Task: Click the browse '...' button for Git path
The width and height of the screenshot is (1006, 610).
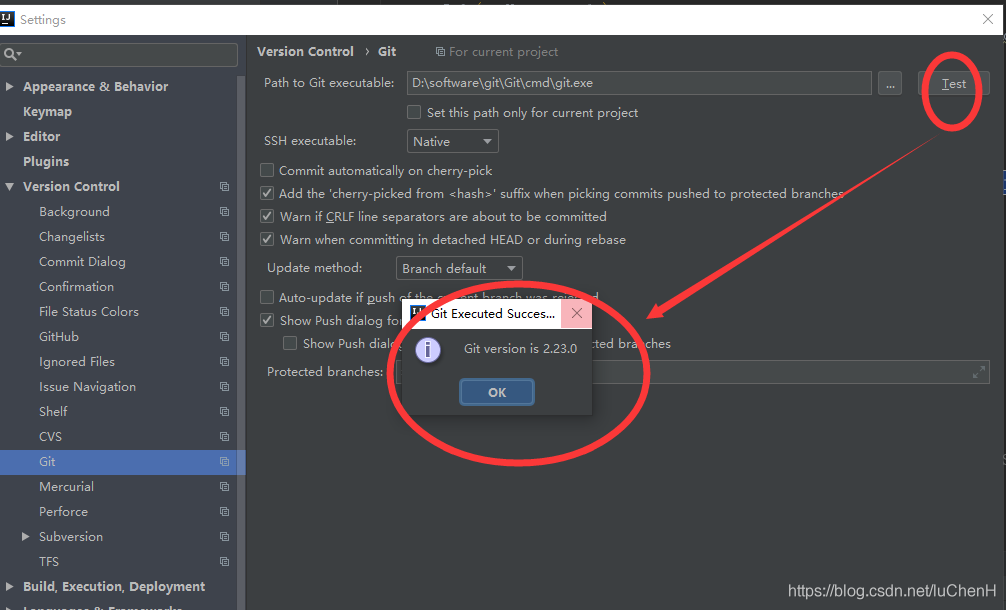Action: tap(890, 83)
